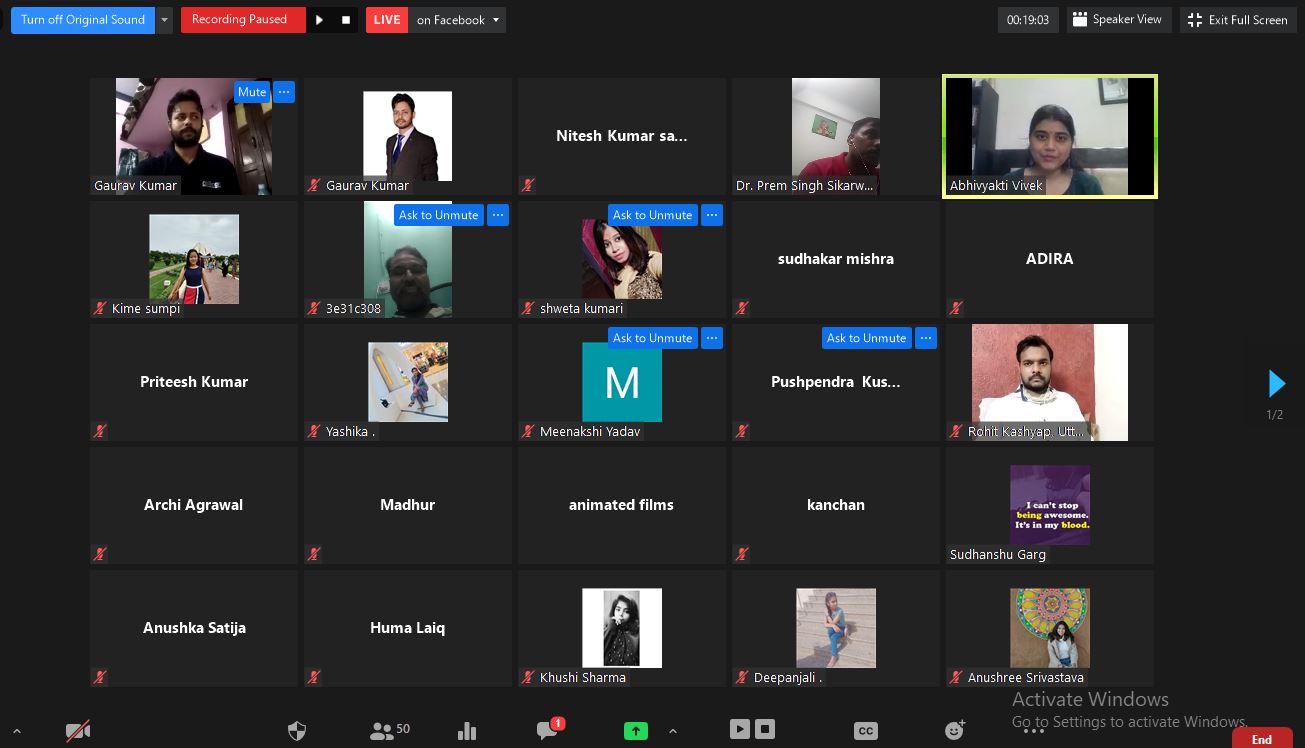Ask shweta kumari to unmute

tap(652, 215)
